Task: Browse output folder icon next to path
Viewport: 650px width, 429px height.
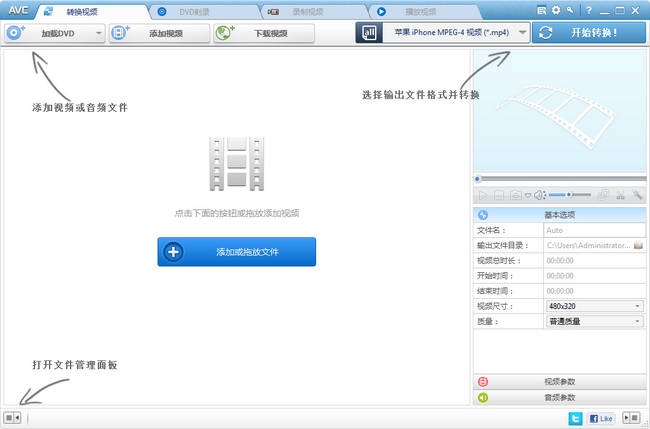Action: (638, 245)
